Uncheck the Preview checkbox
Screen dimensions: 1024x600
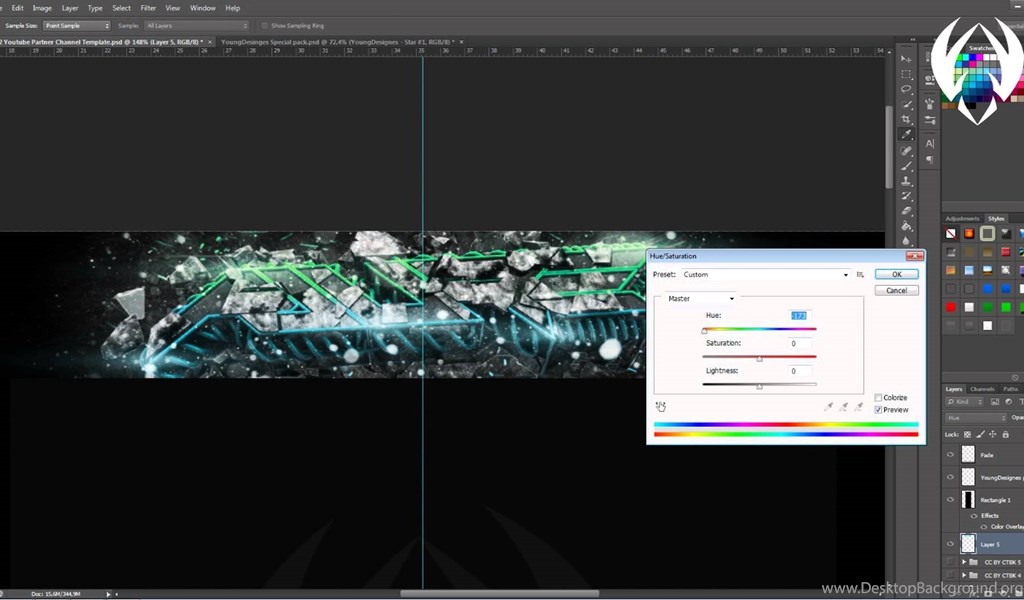pyautogui.click(x=878, y=410)
